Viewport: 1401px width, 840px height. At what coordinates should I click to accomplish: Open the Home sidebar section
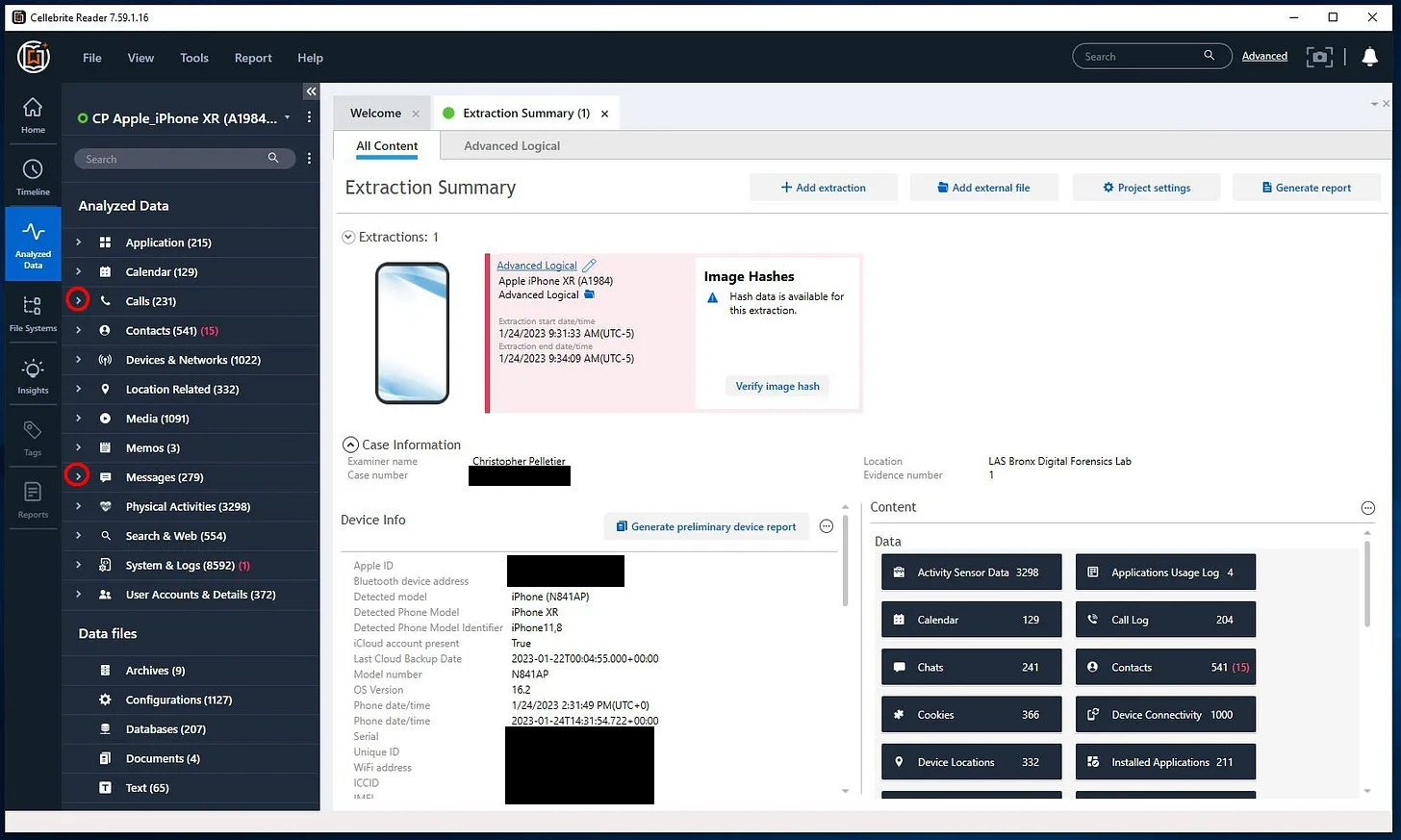pos(33,115)
